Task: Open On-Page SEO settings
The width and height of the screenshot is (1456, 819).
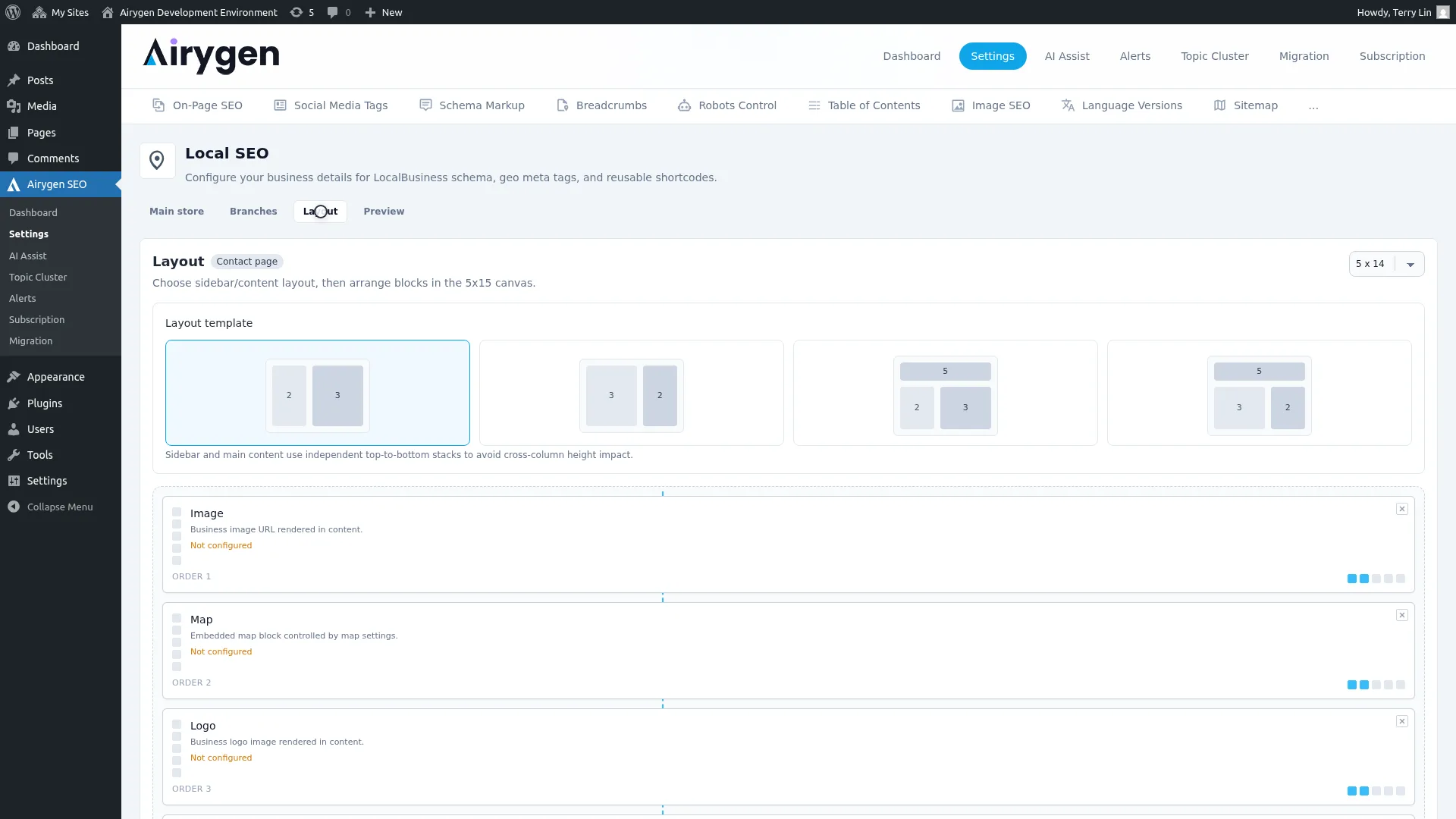Action: coord(197,105)
